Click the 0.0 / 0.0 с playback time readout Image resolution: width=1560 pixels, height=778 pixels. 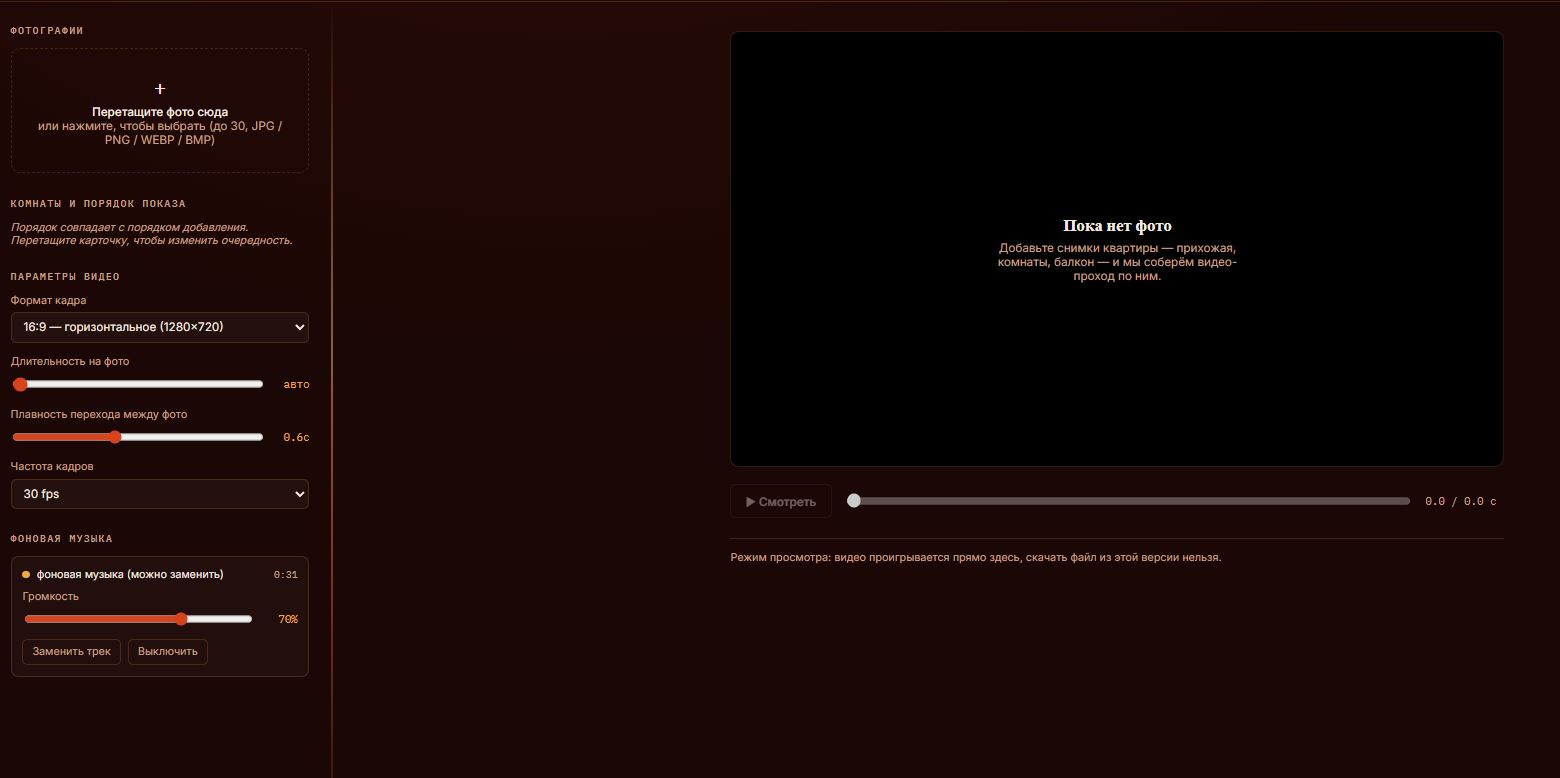pyautogui.click(x=1461, y=502)
